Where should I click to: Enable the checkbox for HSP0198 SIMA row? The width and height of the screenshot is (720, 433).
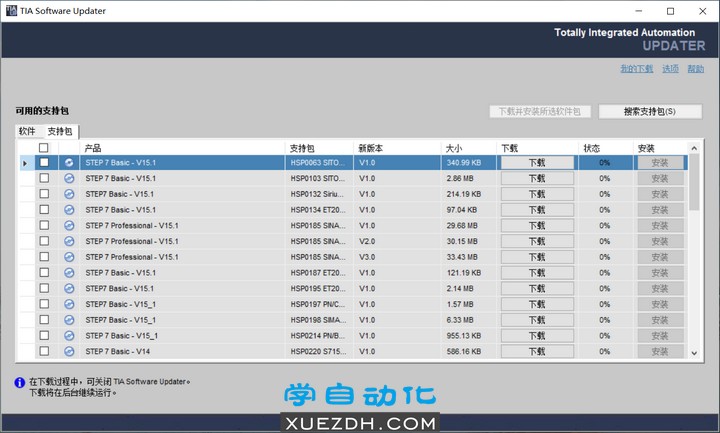pyautogui.click(x=44, y=319)
